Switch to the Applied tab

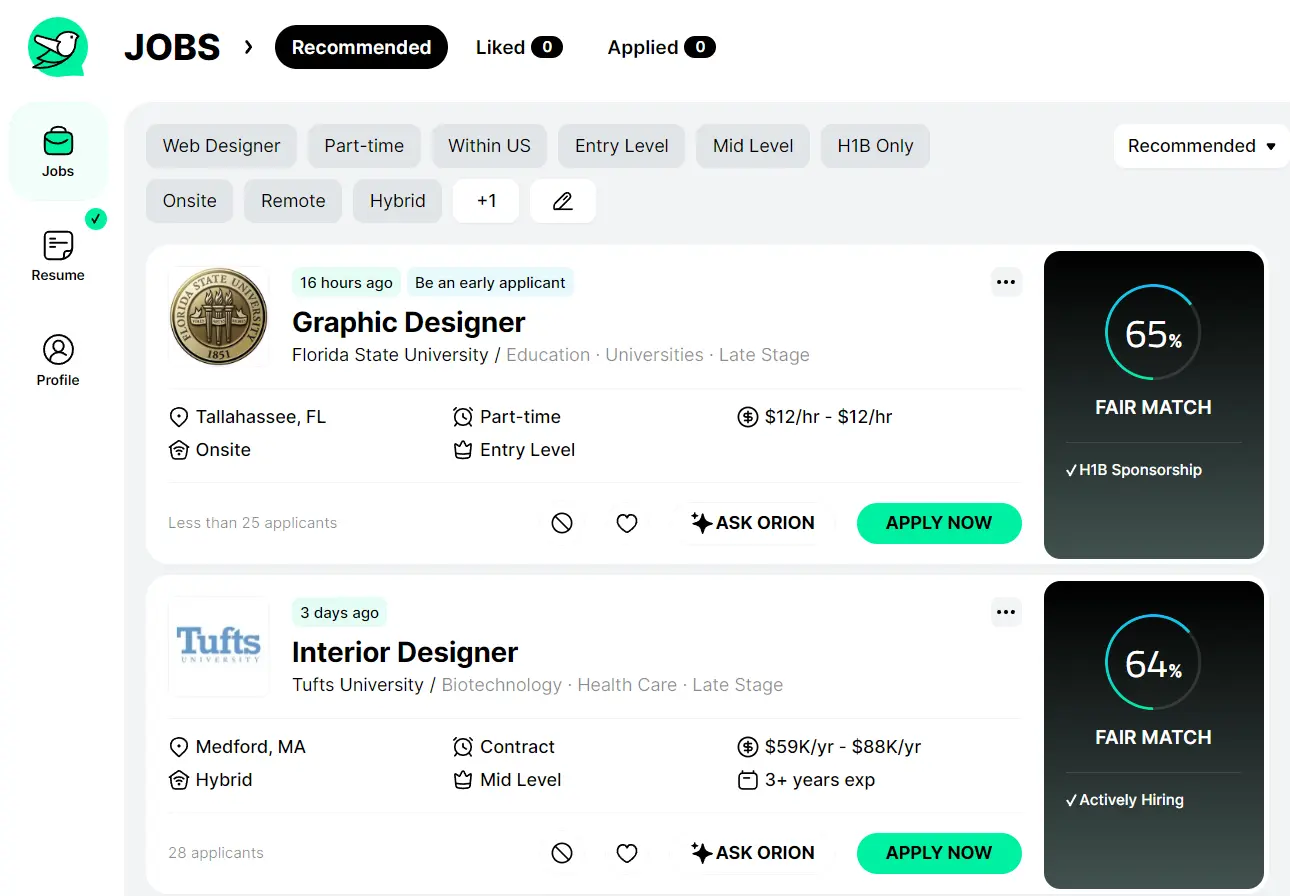(x=660, y=47)
